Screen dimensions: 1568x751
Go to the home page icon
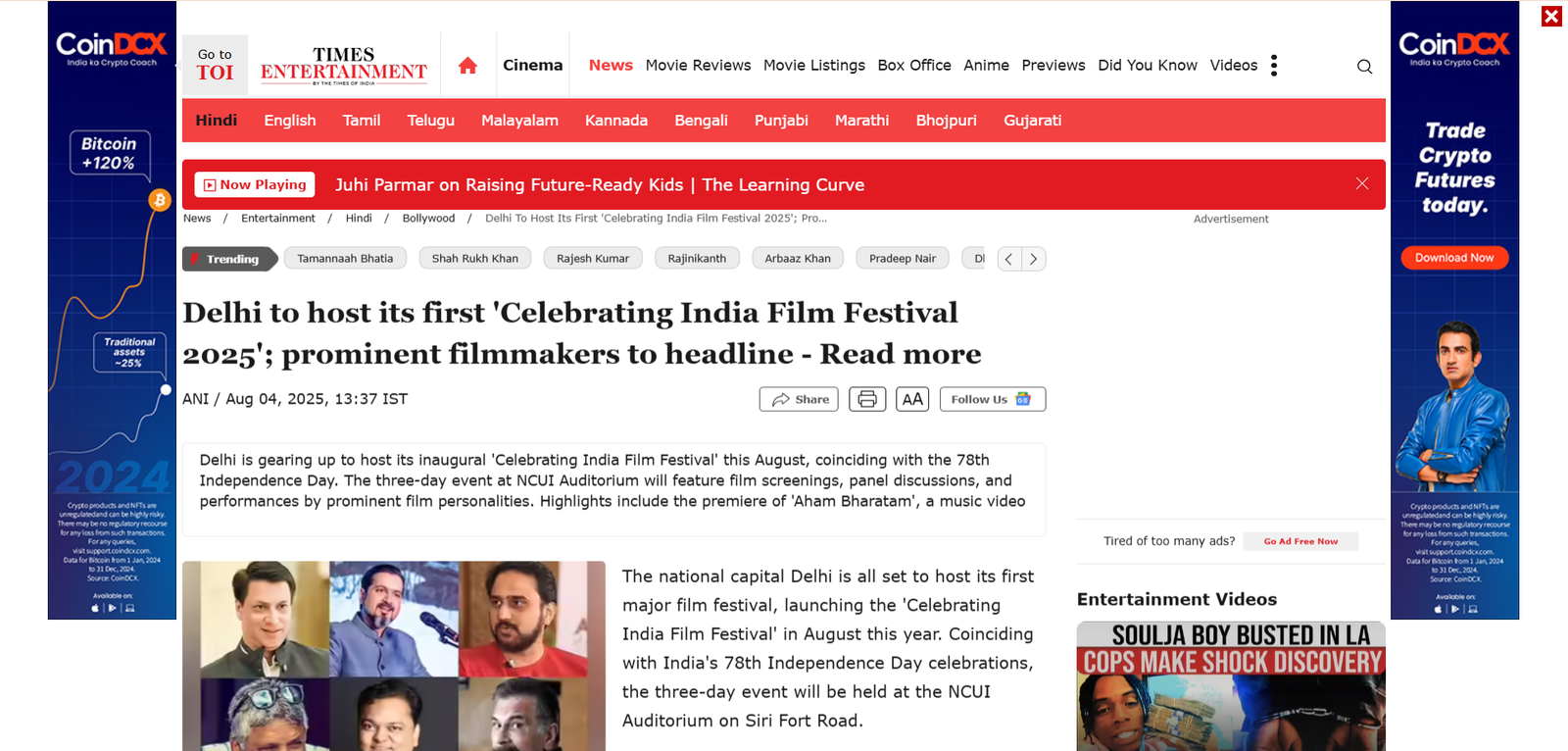pos(467,66)
